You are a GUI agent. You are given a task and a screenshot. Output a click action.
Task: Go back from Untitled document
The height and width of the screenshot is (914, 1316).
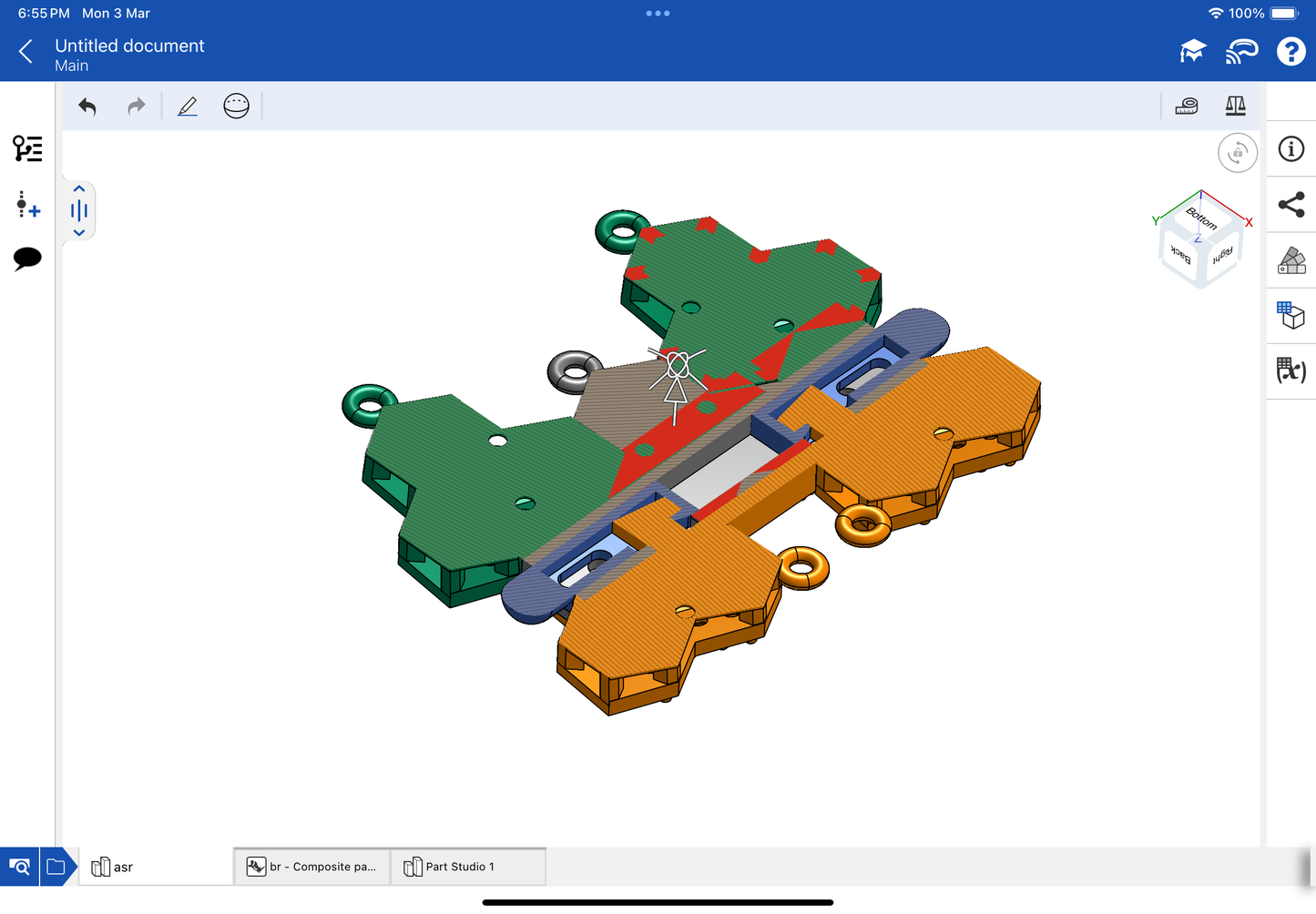click(26, 52)
